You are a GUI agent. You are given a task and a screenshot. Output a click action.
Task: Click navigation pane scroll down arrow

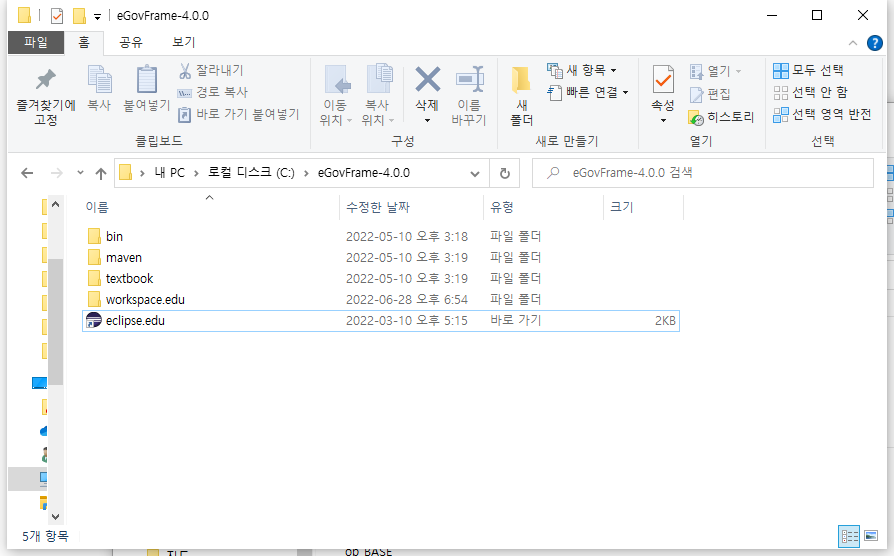[x=55, y=517]
